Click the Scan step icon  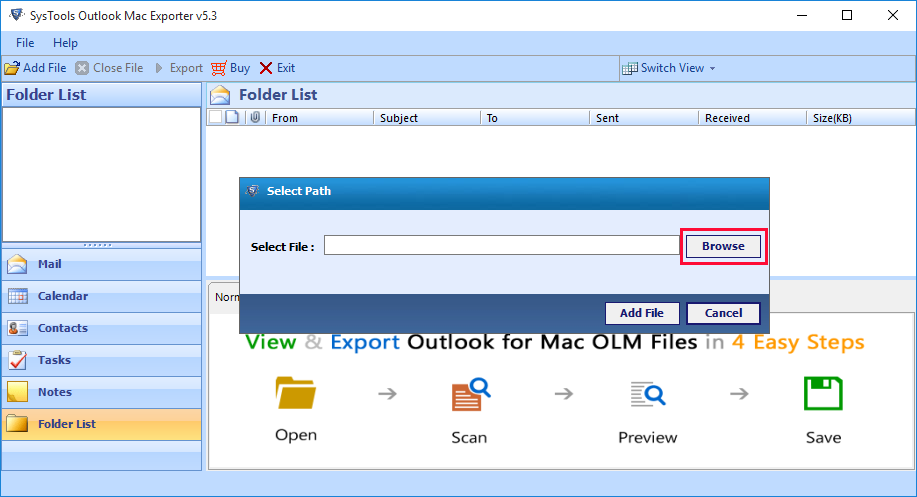[x=471, y=395]
